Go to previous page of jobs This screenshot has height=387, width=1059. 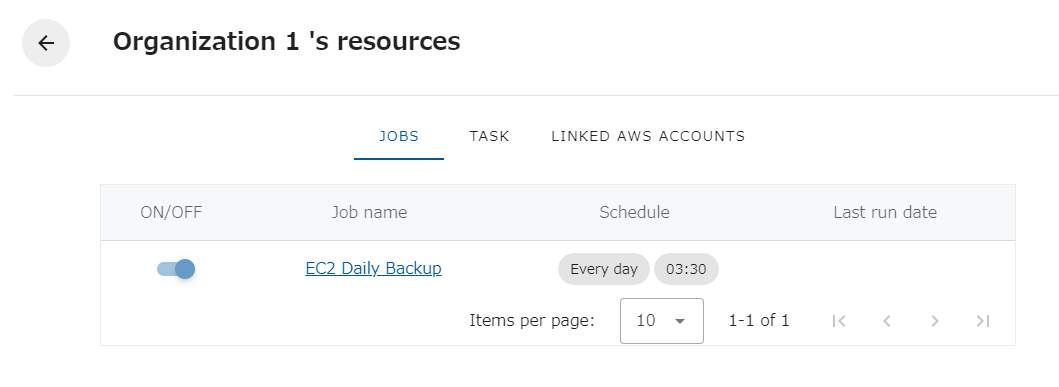[x=887, y=321]
